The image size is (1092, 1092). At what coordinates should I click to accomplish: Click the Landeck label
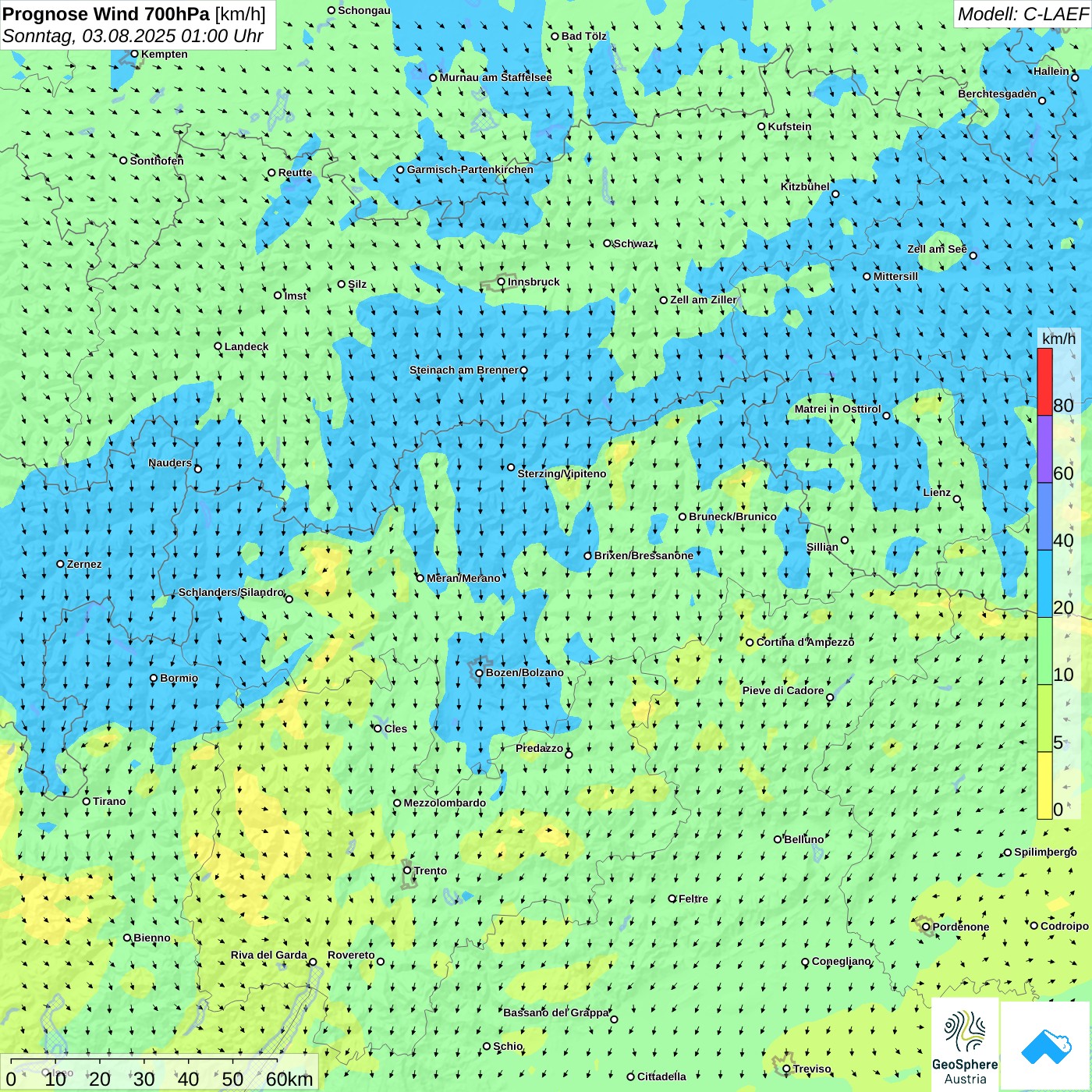pyautogui.click(x=246, y=346)
